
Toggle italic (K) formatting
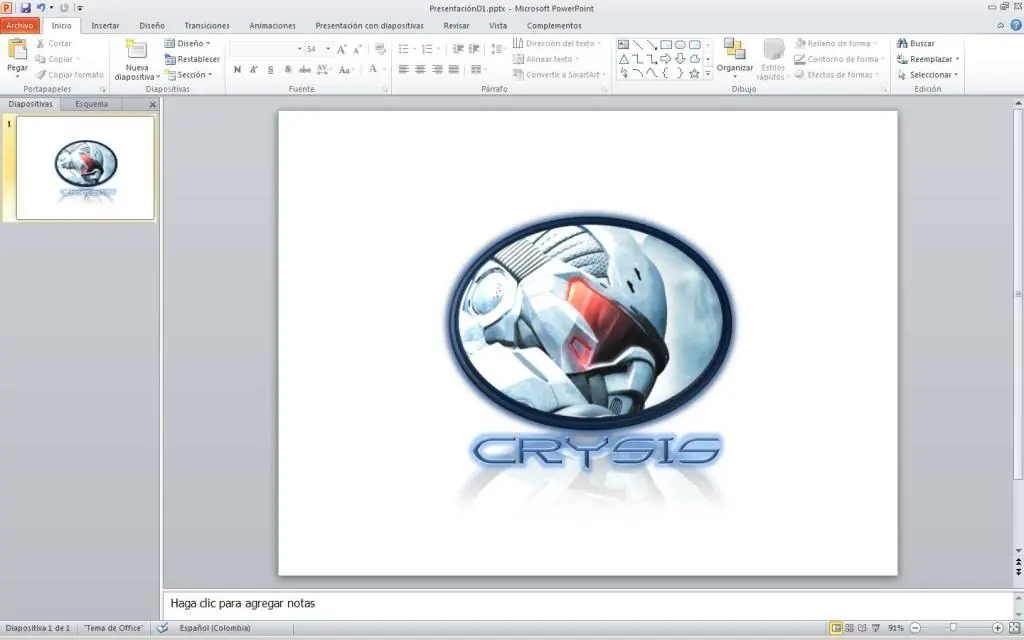tap(254, 69)
